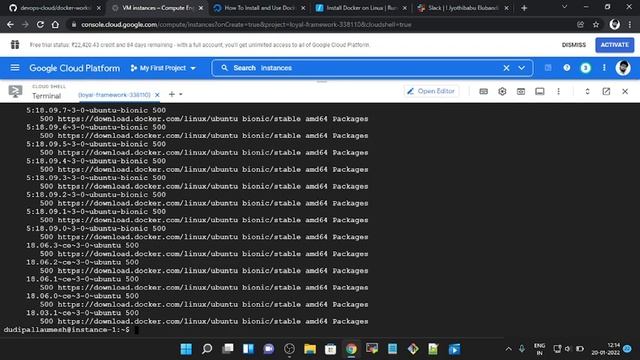Click the gift icon in trial banner
The width and height of the screenshot is (640, 360).
[15, 44]
